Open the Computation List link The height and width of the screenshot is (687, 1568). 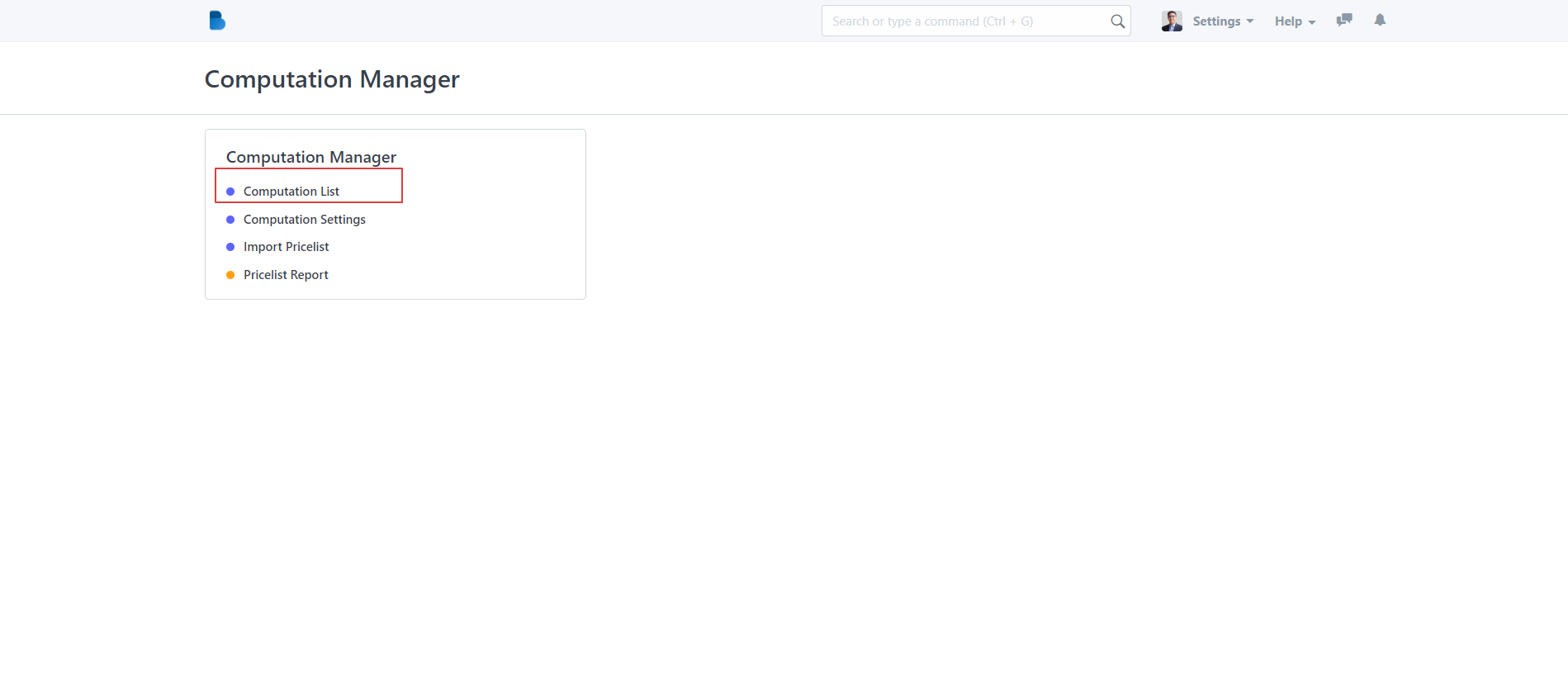291,192
